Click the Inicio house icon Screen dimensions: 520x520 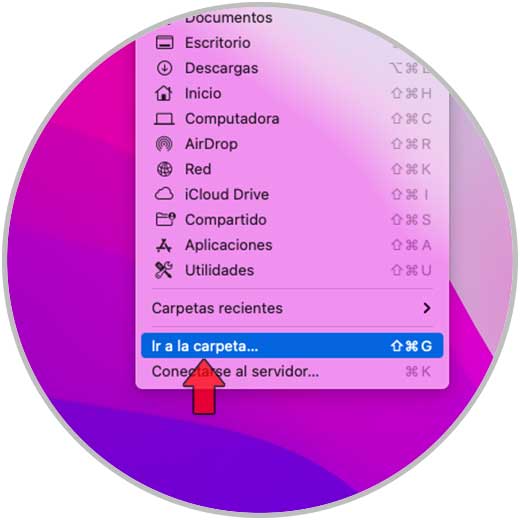[164, 93]
